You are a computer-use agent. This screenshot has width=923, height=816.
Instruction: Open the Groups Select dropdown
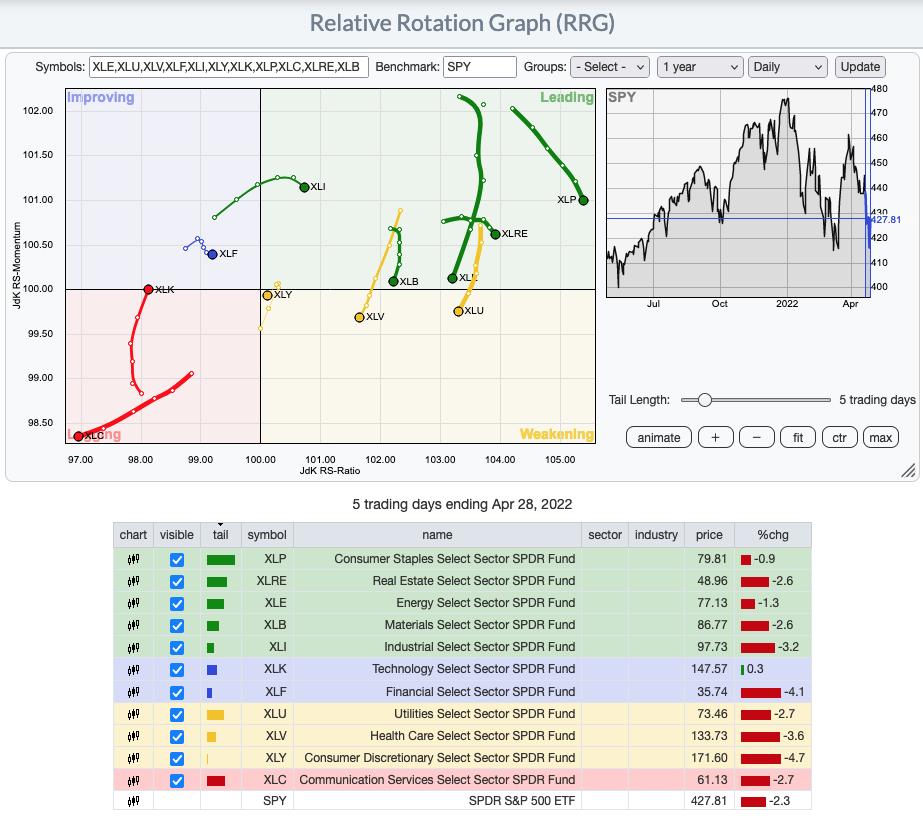click(x=609, y=67)
